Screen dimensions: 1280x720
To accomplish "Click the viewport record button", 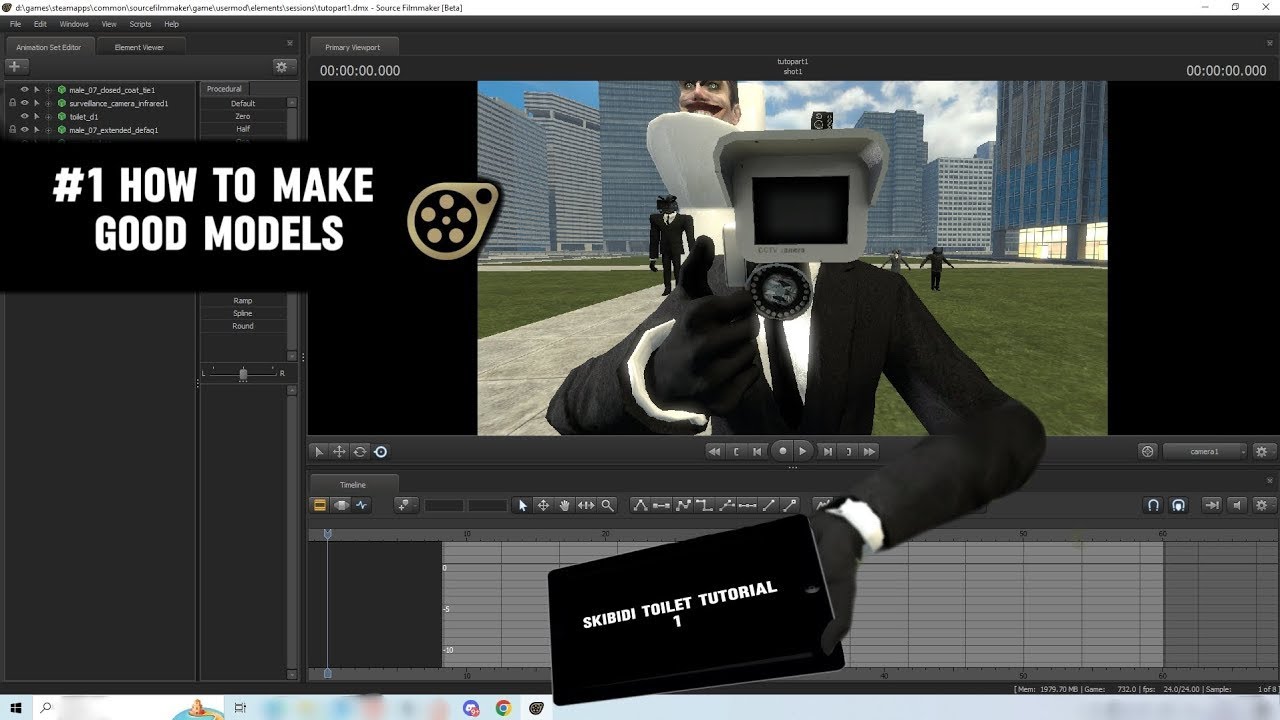I will coord(783,452).
